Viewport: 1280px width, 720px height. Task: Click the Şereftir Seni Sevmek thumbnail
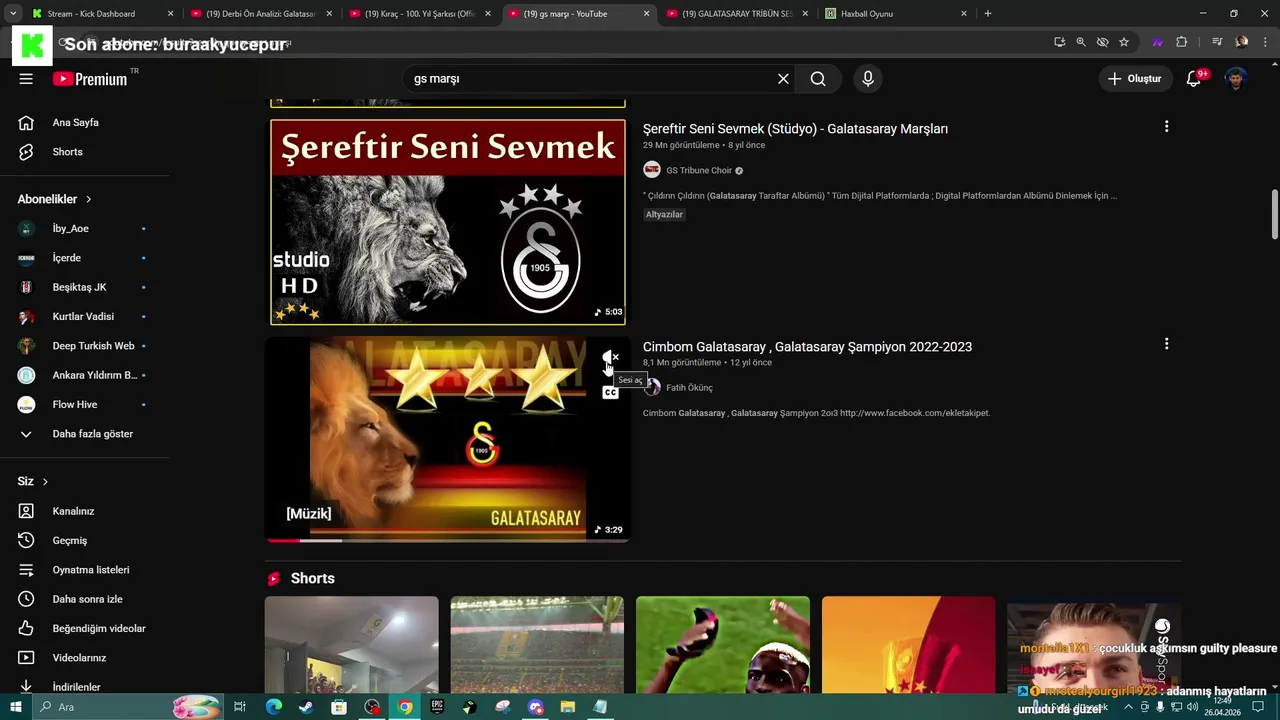[448, 222]
